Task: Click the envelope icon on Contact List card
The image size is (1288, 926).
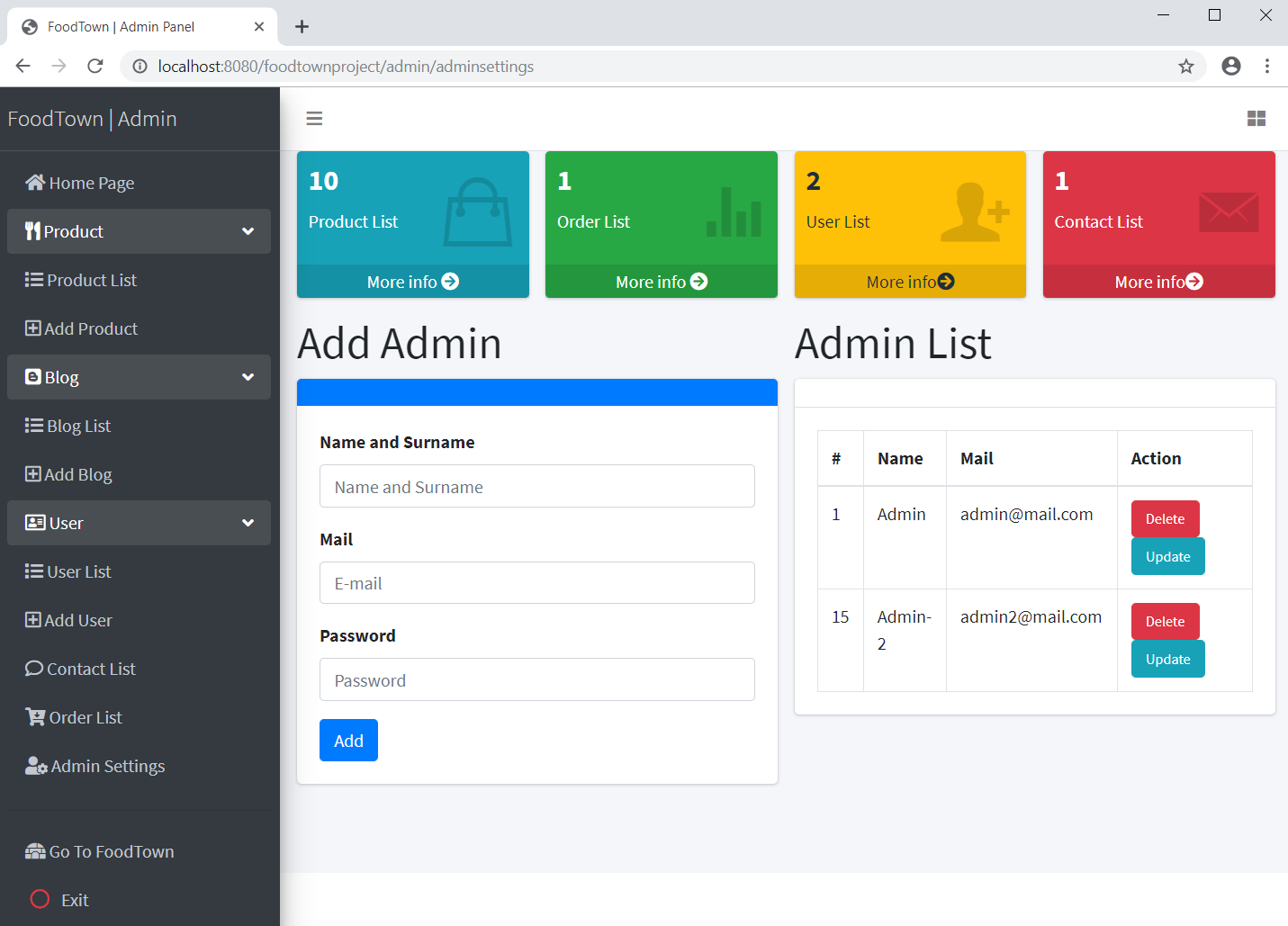Action: (1229, 211)
